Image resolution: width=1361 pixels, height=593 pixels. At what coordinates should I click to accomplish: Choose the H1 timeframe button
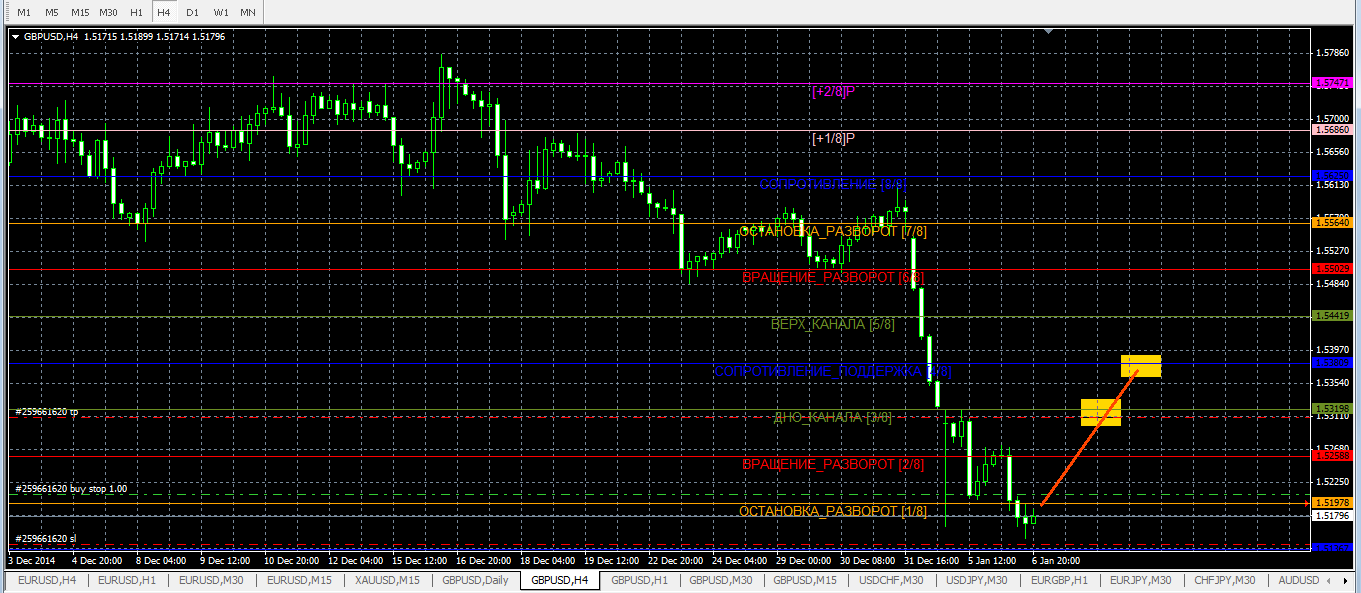coord(137,12)
